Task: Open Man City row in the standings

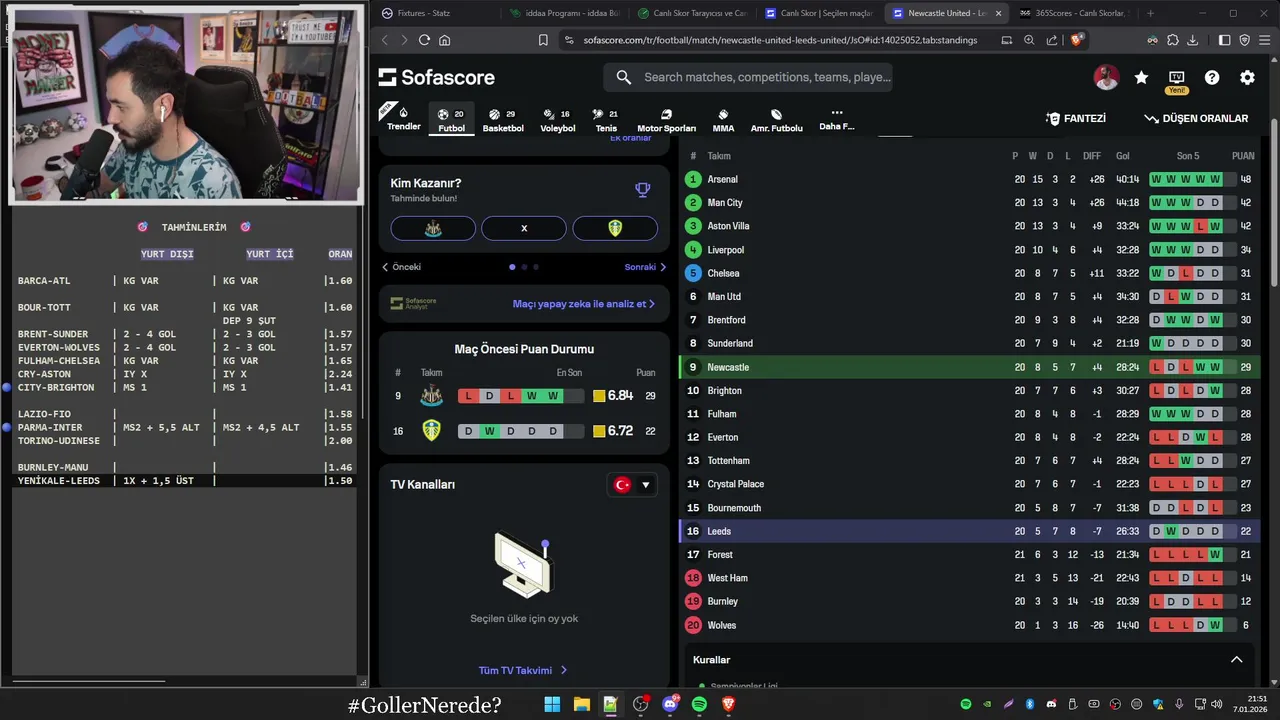Action: pos(969,203)
